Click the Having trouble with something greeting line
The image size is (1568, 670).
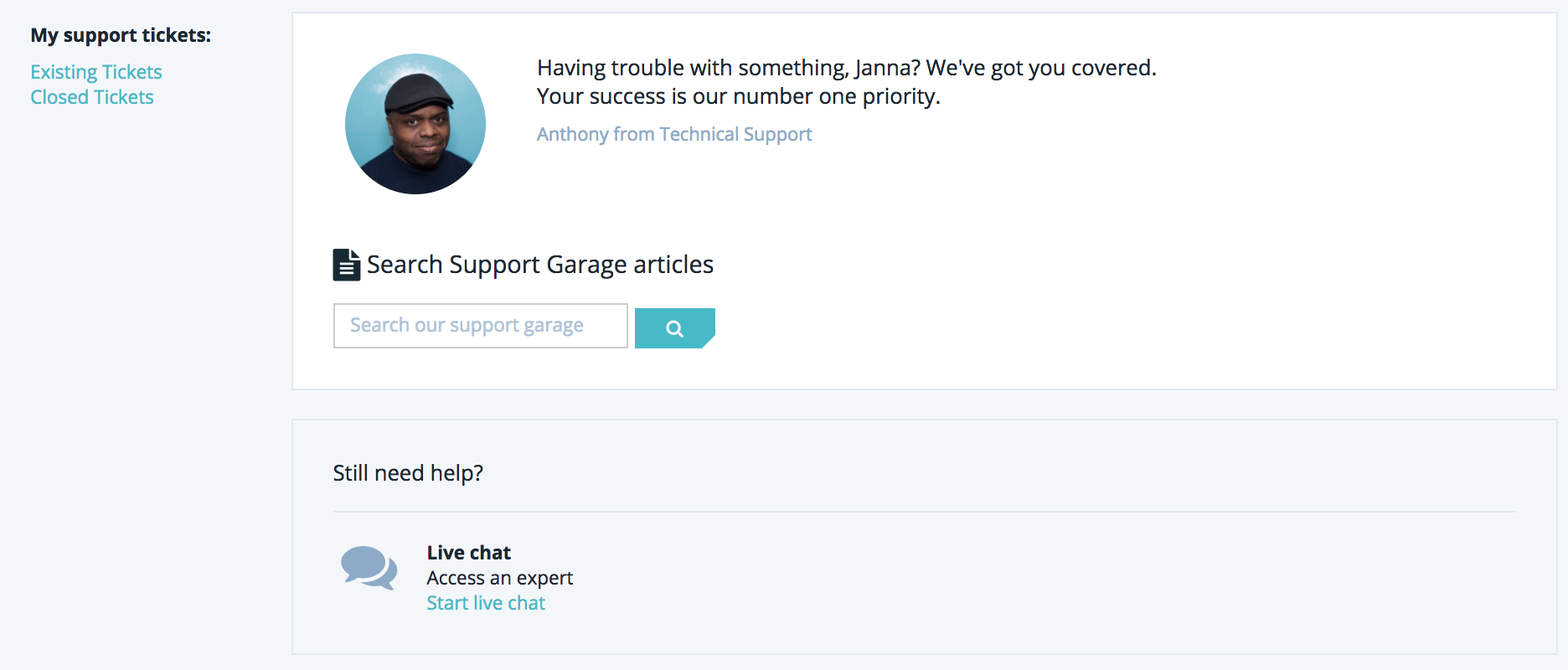coord(846,68)
